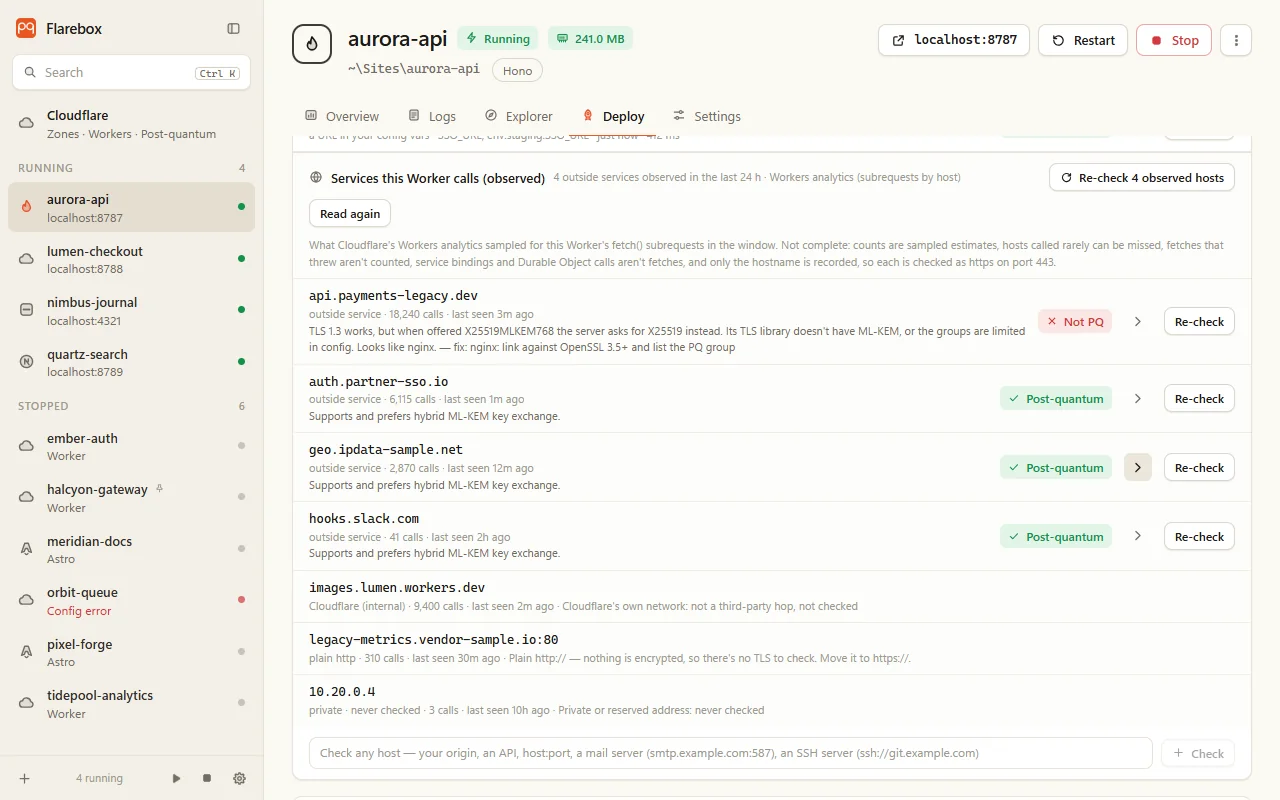Screen dimensions: 1280x800
Task: Click orbit-queue red error status dot
Action: (x=241, y=600)
